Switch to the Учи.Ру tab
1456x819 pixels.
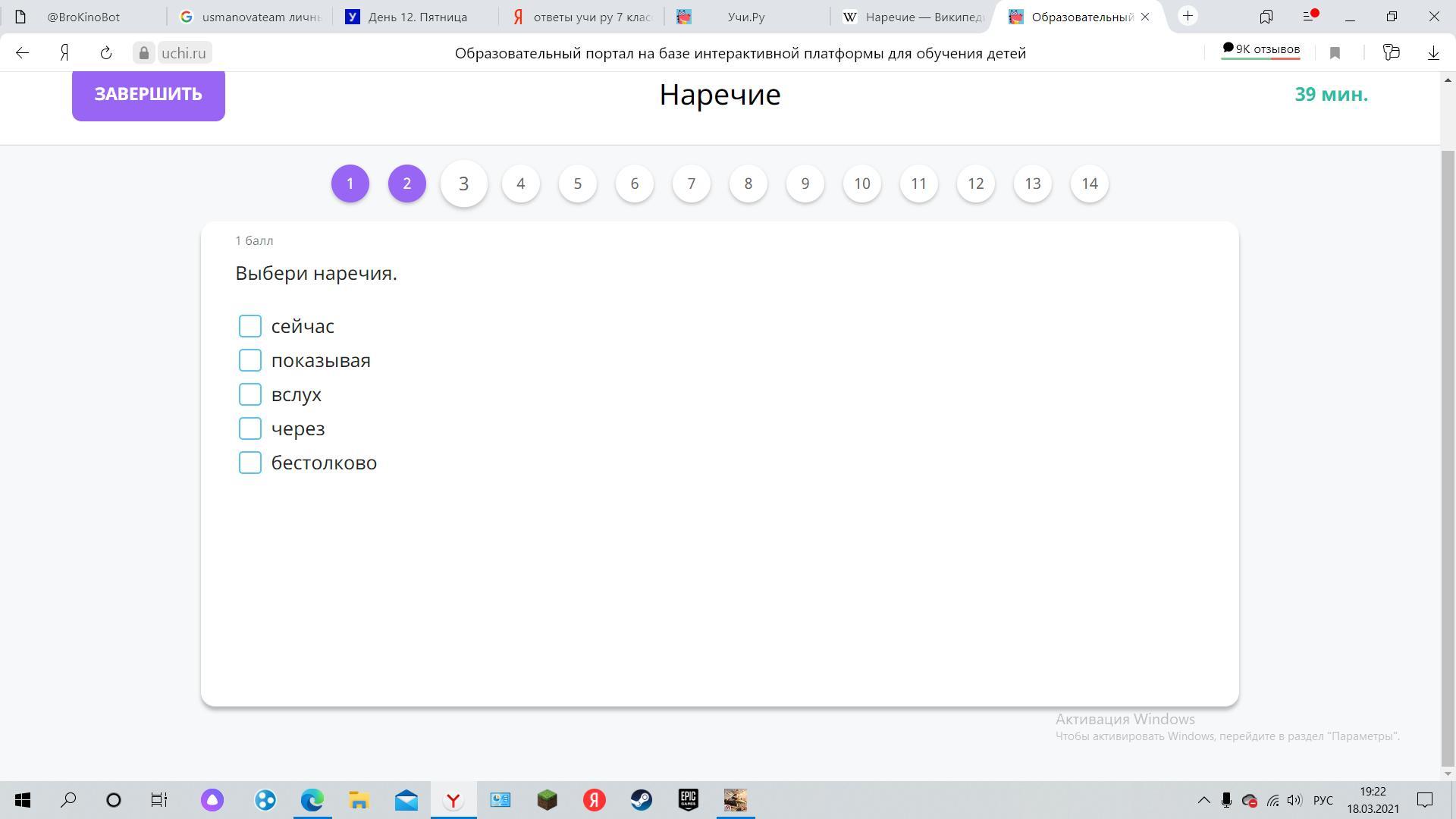(x=748, y=17)
